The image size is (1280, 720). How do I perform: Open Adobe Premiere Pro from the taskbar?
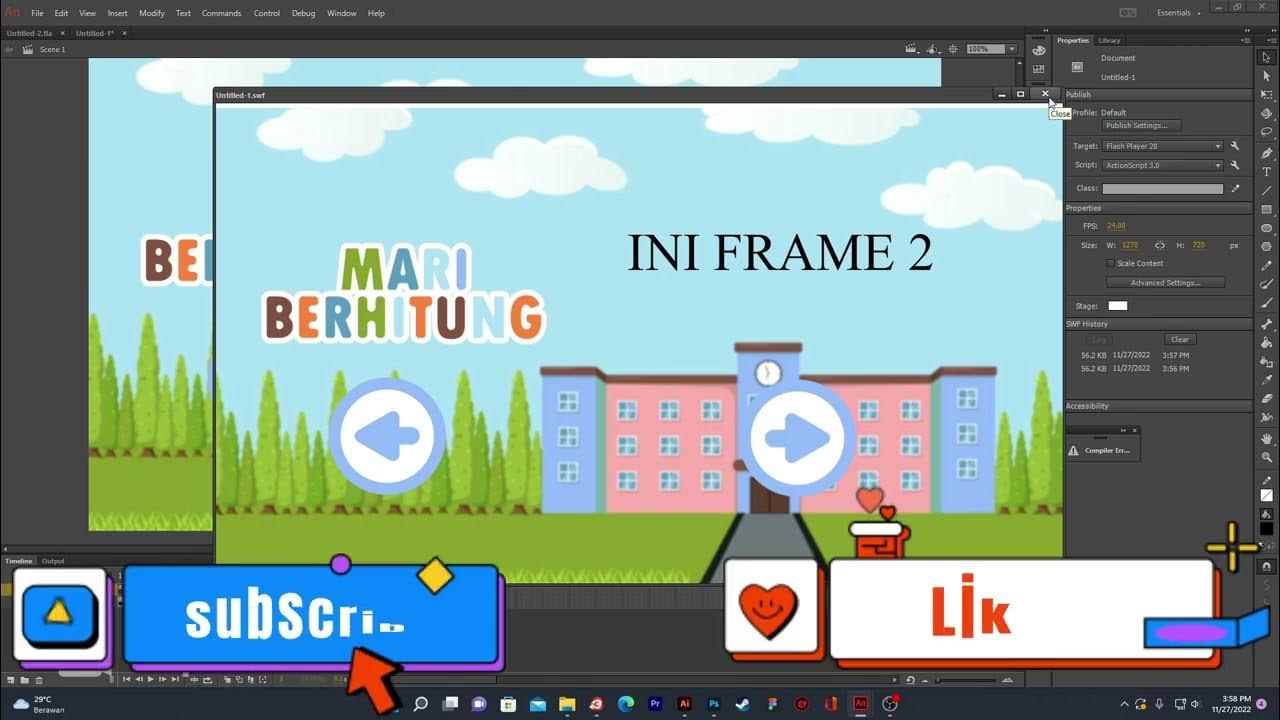pos(655,704)
